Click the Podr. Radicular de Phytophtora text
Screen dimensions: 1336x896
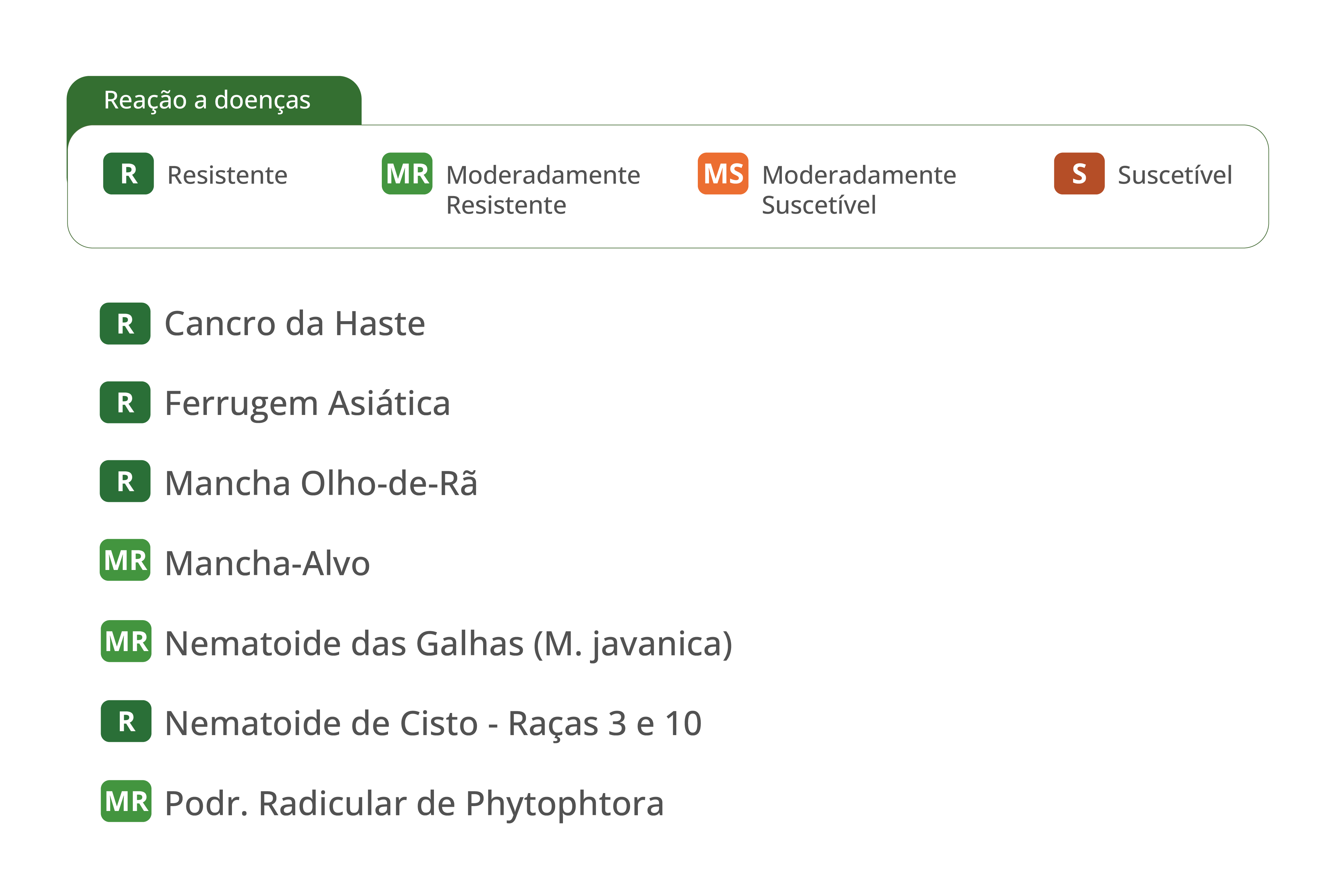pos(414,804)
